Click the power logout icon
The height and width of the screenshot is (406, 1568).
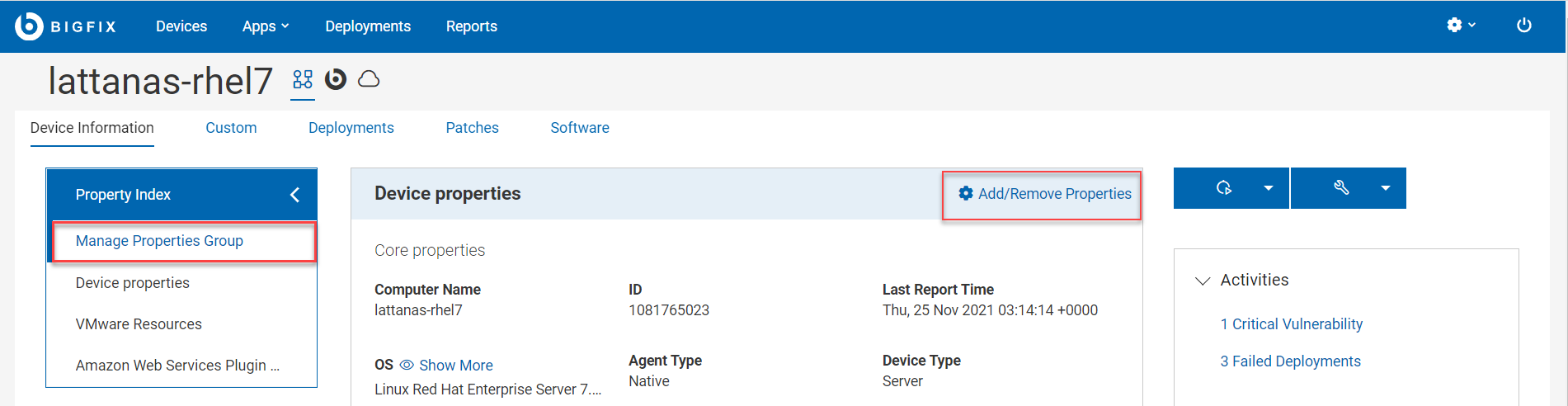point(1523,26)
